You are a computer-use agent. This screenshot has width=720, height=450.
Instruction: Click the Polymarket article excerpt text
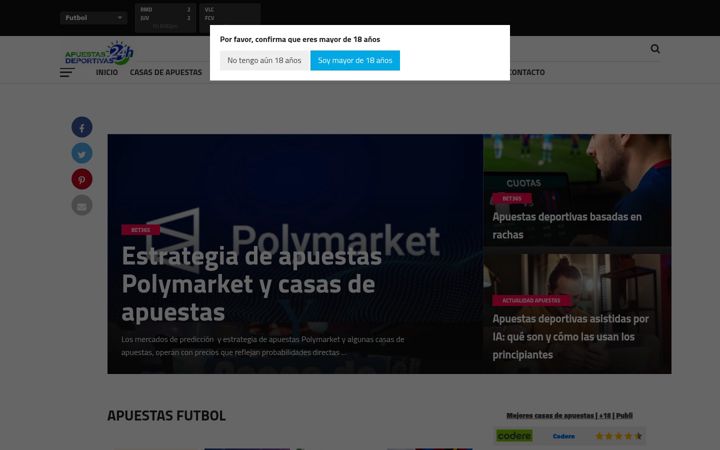(x=263, y=346)
